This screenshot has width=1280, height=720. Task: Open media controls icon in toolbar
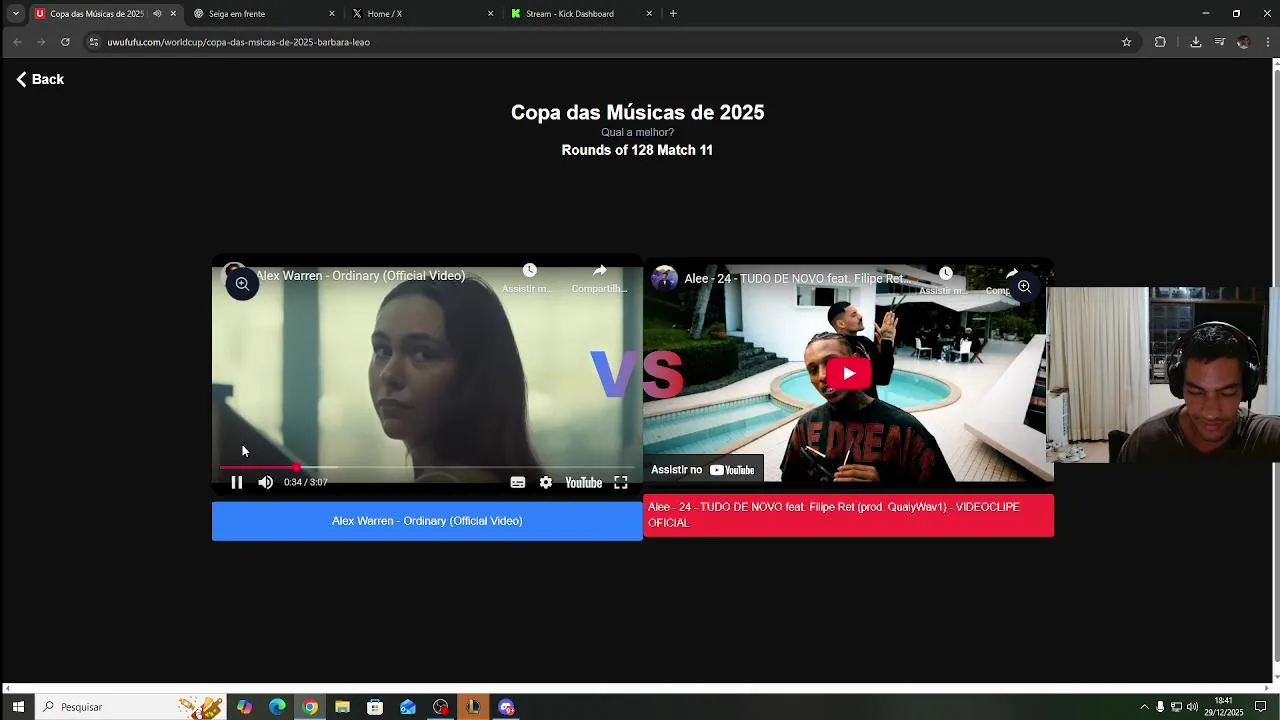(1219, 42)
